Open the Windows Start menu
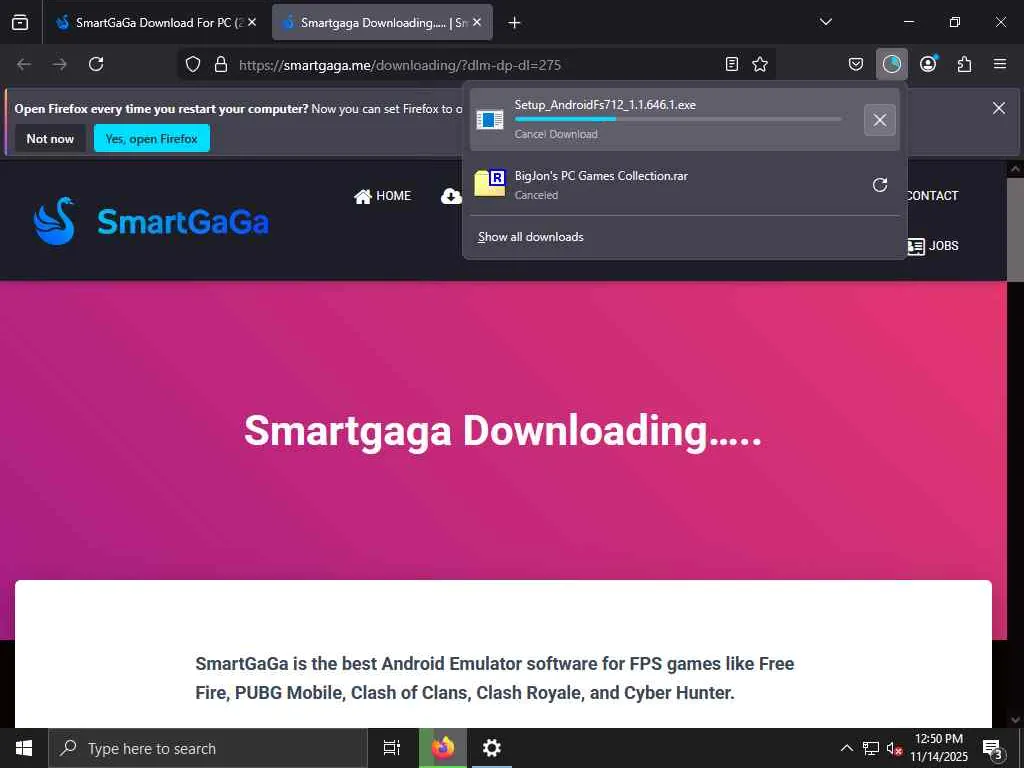1024x768 pixels. 24,748
